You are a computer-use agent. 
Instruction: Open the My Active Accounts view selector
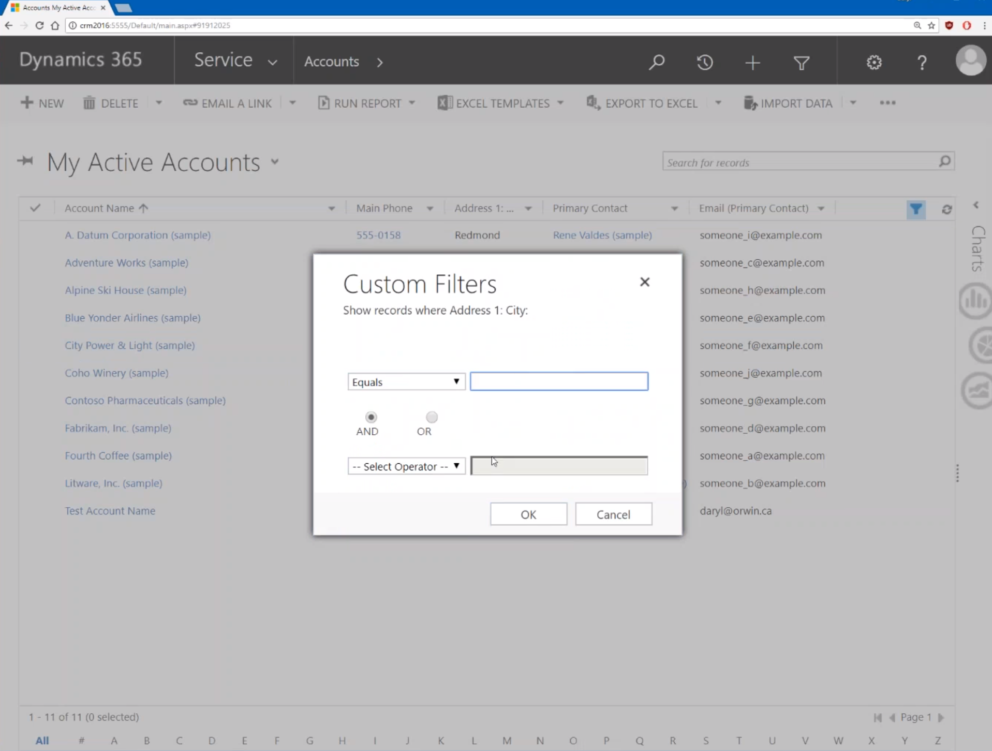275,161
